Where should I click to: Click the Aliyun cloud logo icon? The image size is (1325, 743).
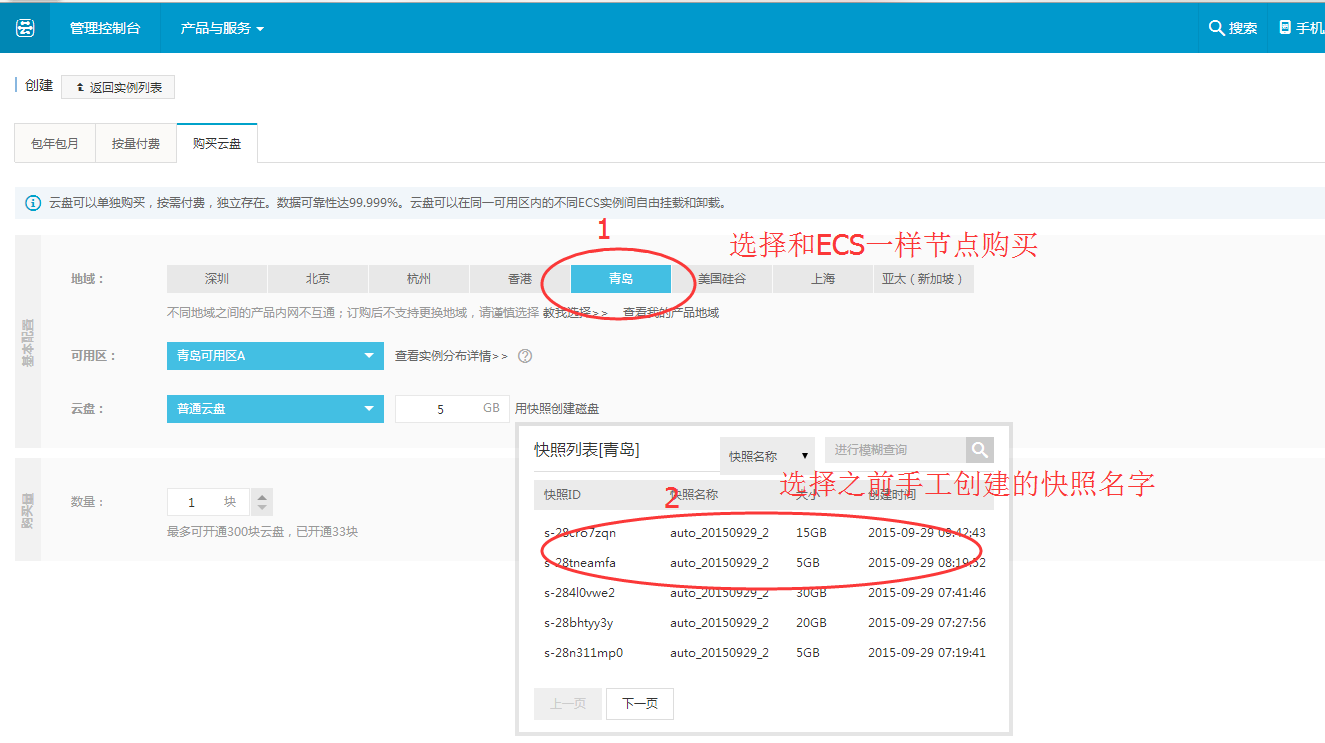coord(25,28)
